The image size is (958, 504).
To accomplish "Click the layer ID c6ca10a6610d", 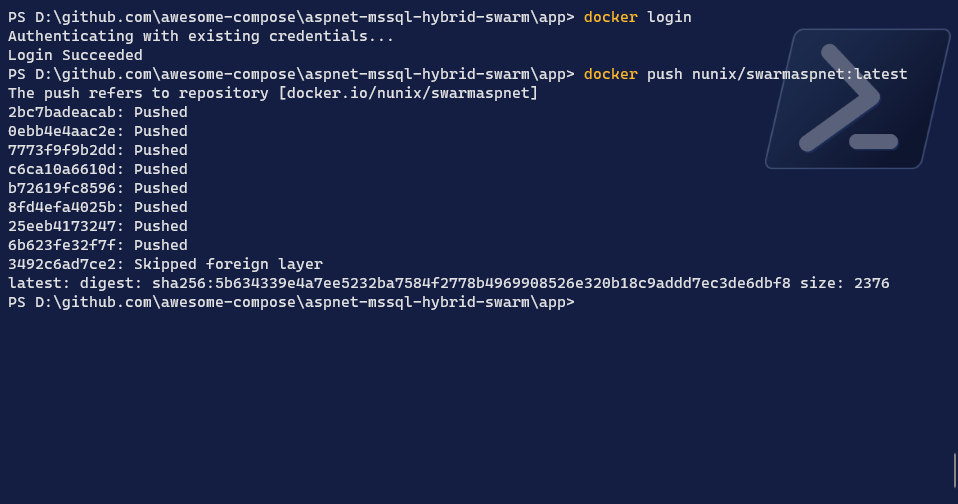I will click(66, 169).
